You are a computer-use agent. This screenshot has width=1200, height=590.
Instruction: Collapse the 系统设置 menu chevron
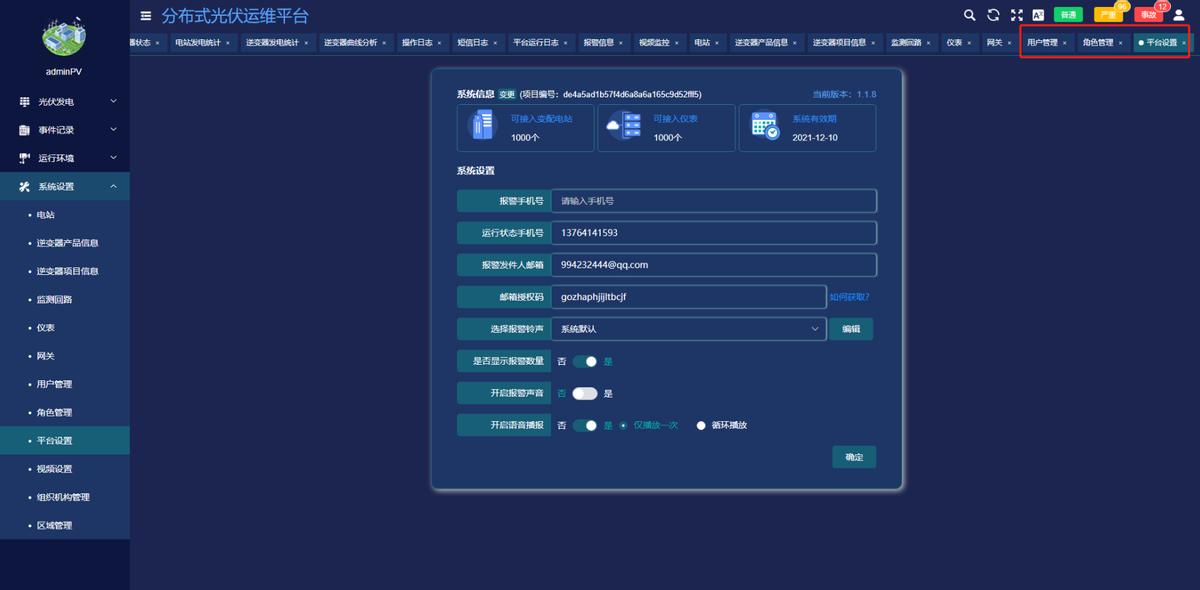click(x=113, y=187)
